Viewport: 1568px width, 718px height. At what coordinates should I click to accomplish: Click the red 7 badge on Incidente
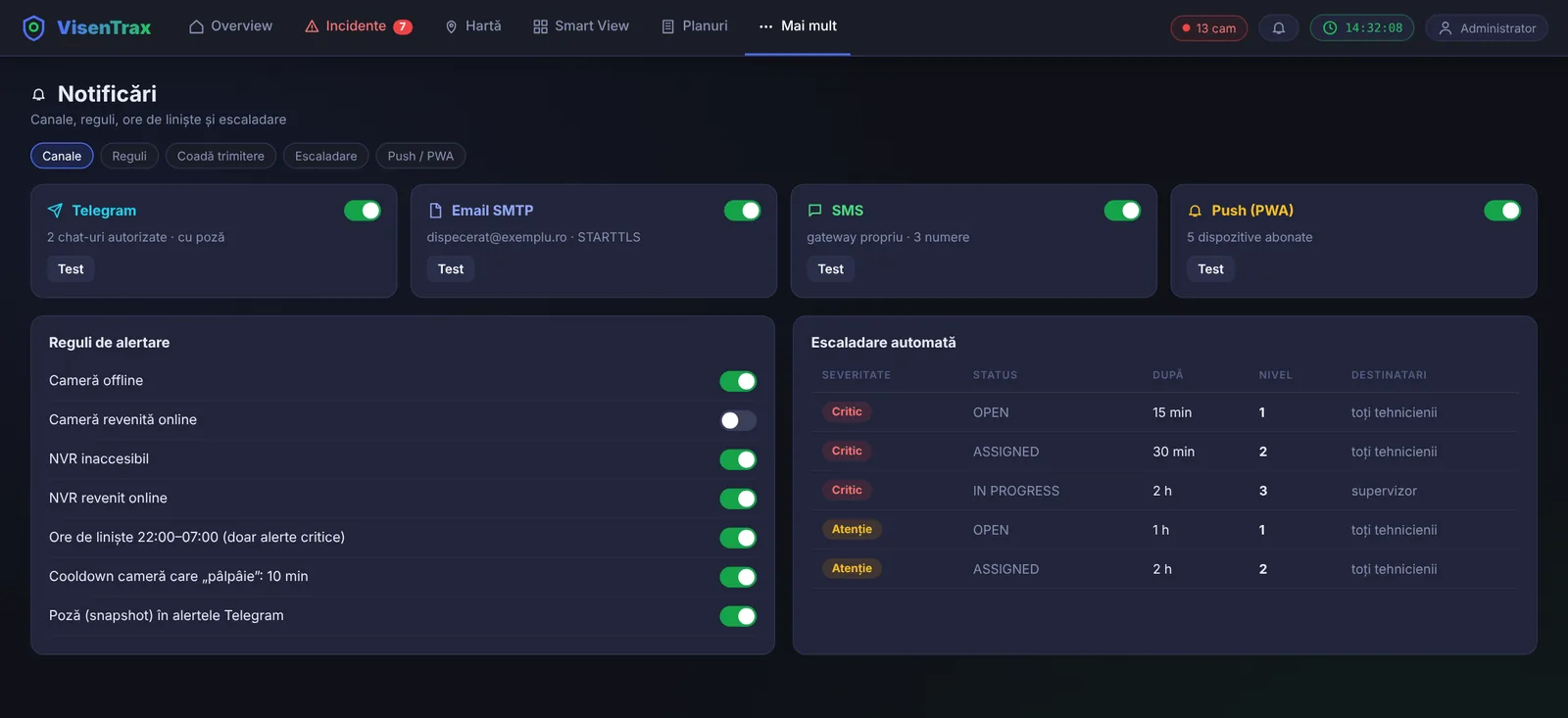pos(403,26)
